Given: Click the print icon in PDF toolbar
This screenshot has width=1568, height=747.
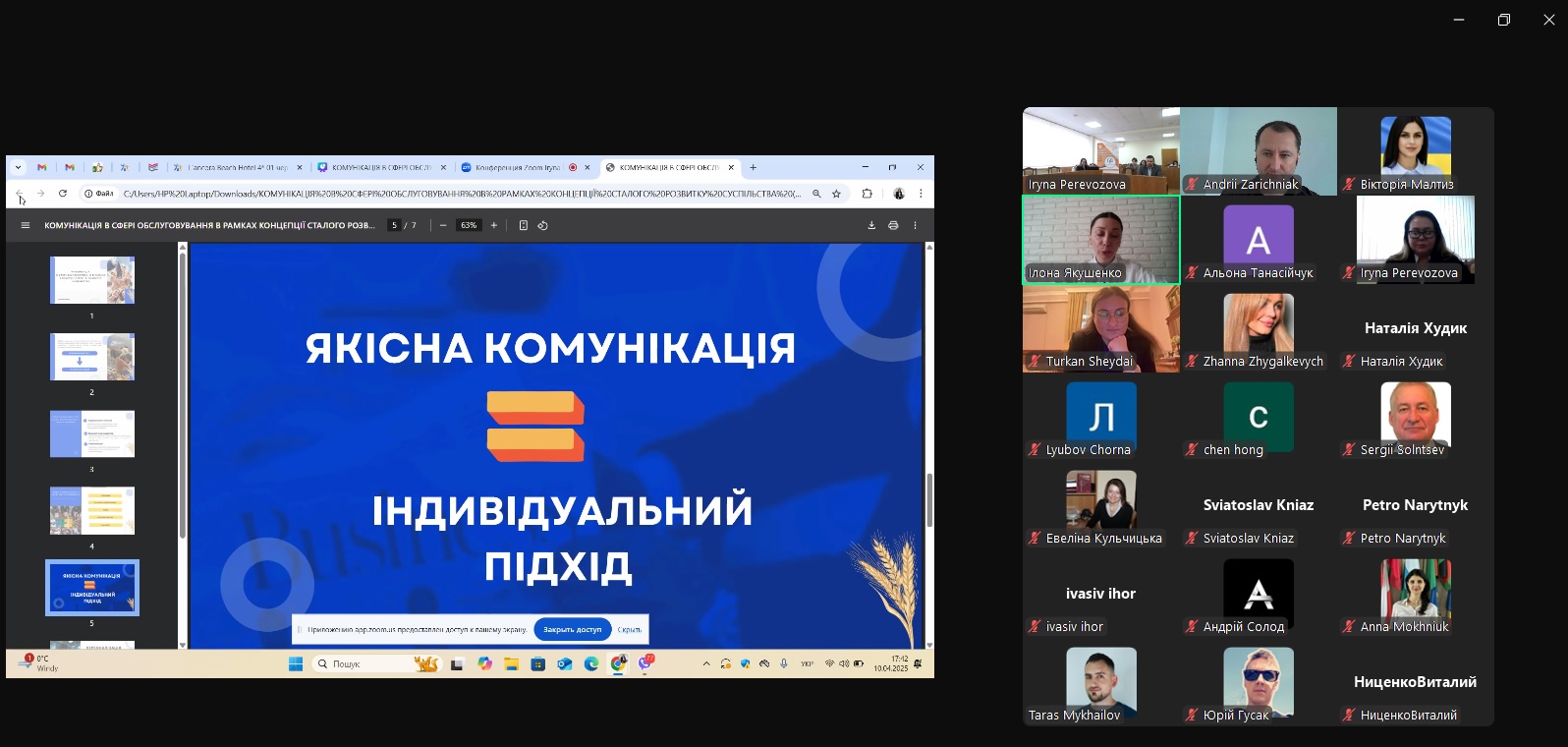Looking at the screenshot, I should click(893, 225).
